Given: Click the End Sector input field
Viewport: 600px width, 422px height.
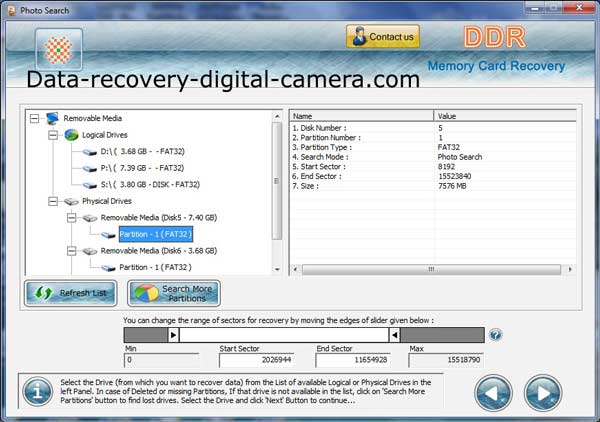Looking at the screenshot, I should click(x=353, y=360).
